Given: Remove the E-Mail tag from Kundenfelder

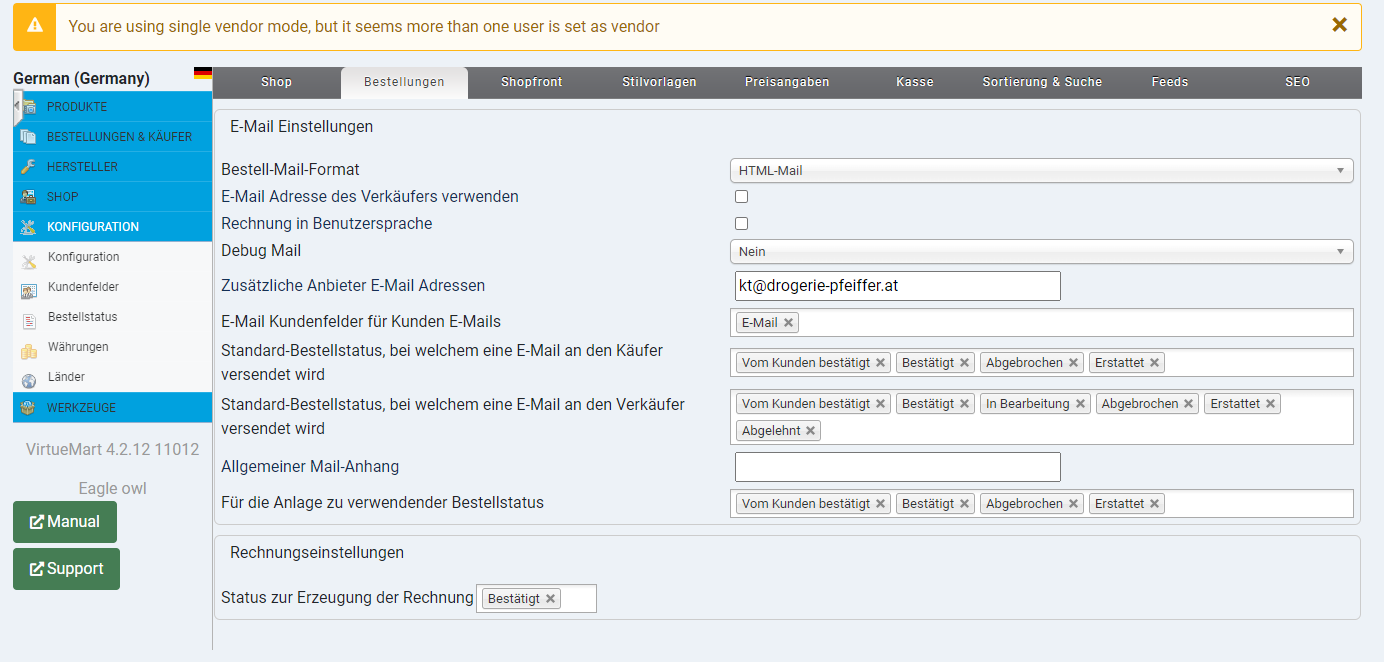Looking at the screenshot, I should click(789, 322).
